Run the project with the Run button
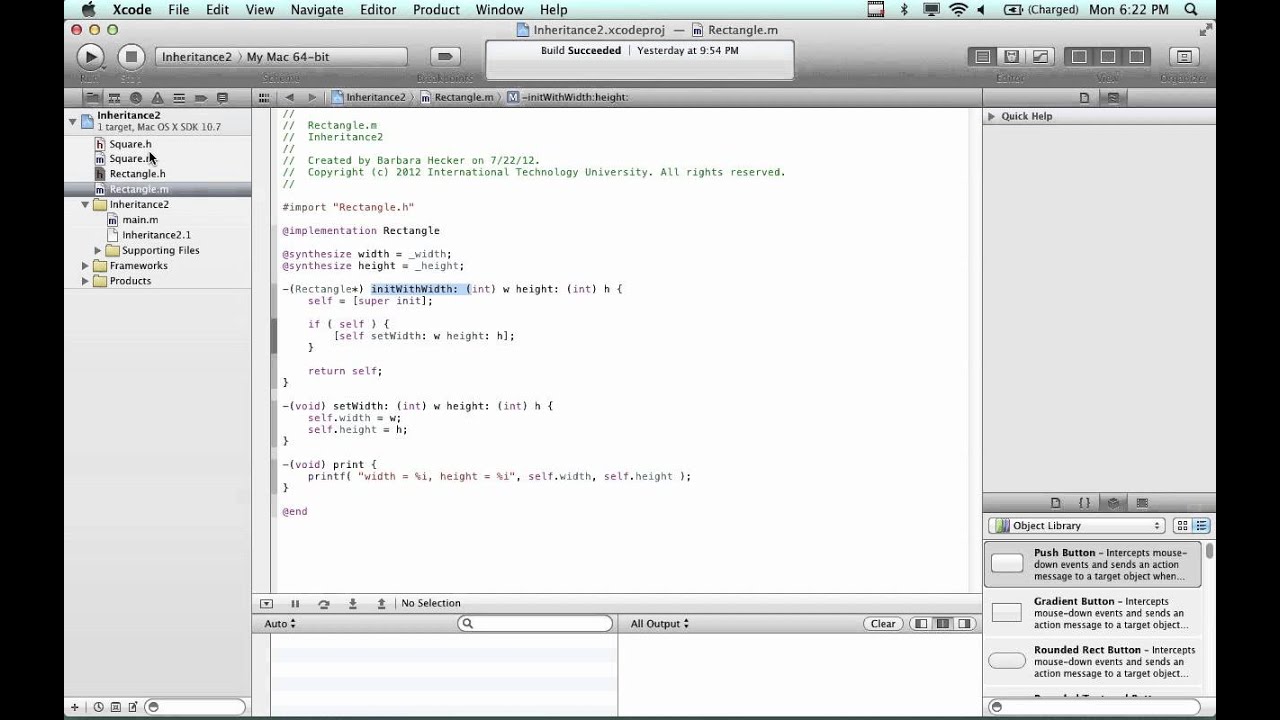1280x720 pixels. (x=90, y=57)
